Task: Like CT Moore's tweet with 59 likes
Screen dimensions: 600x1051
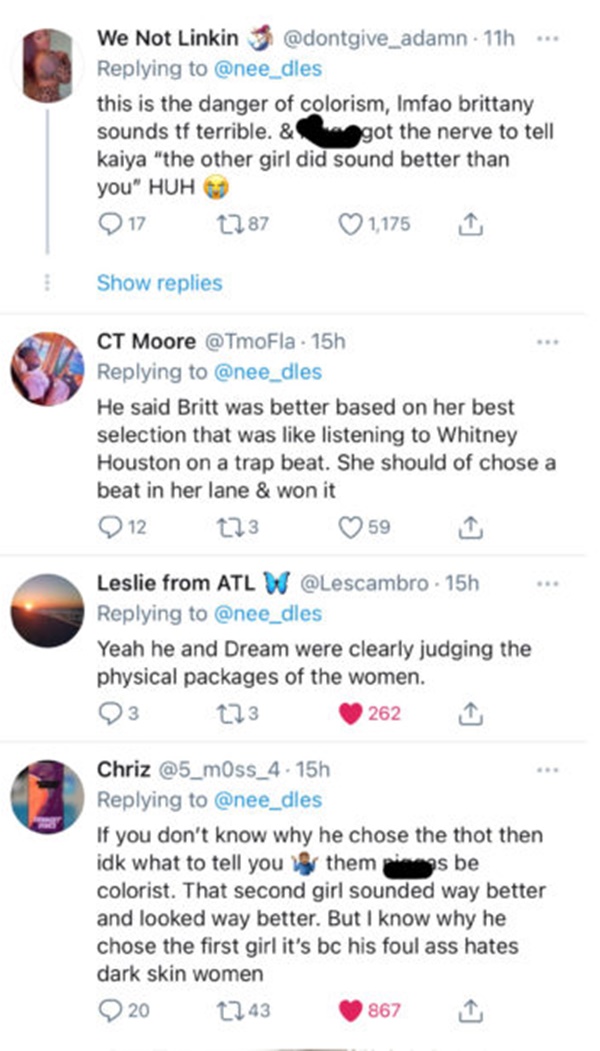Action: point(351,527)
